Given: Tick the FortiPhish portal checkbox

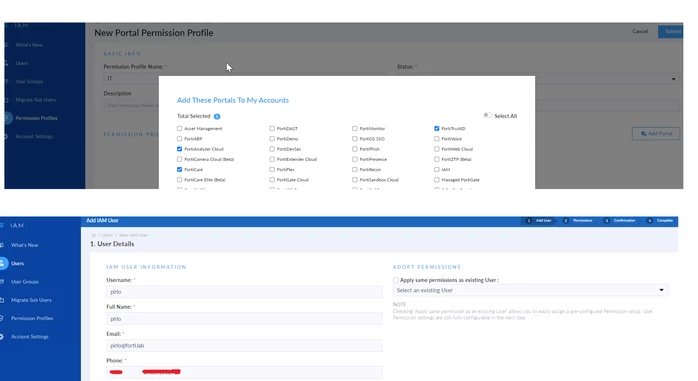Looking at the screenshot, I should click(x=355, y=149).
